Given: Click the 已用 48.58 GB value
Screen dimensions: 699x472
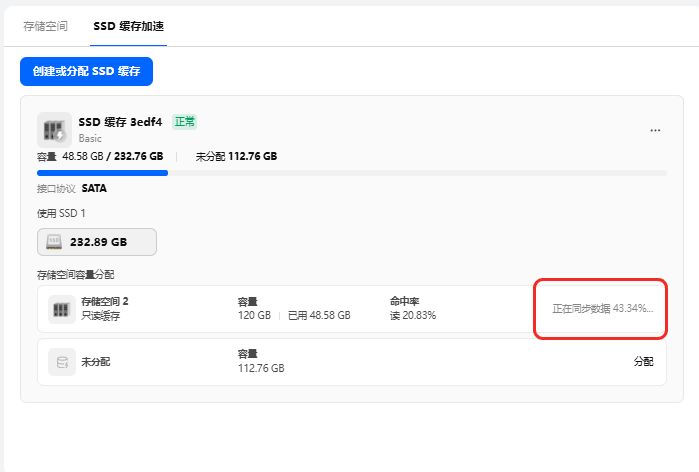Looking at the screenshot, I should click(319, 316).
